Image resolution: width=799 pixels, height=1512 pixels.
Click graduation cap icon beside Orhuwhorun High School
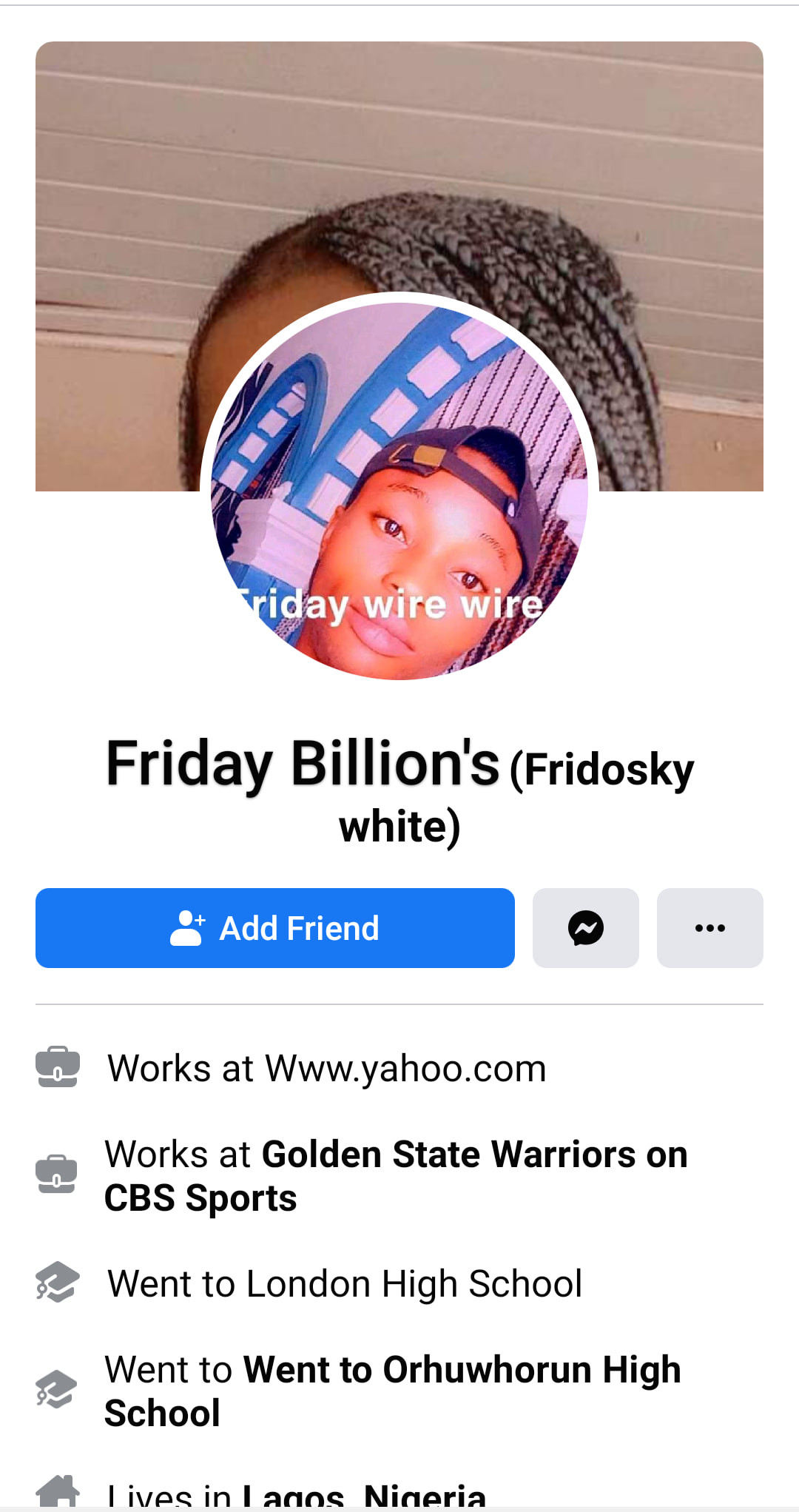coord(56,1389)
